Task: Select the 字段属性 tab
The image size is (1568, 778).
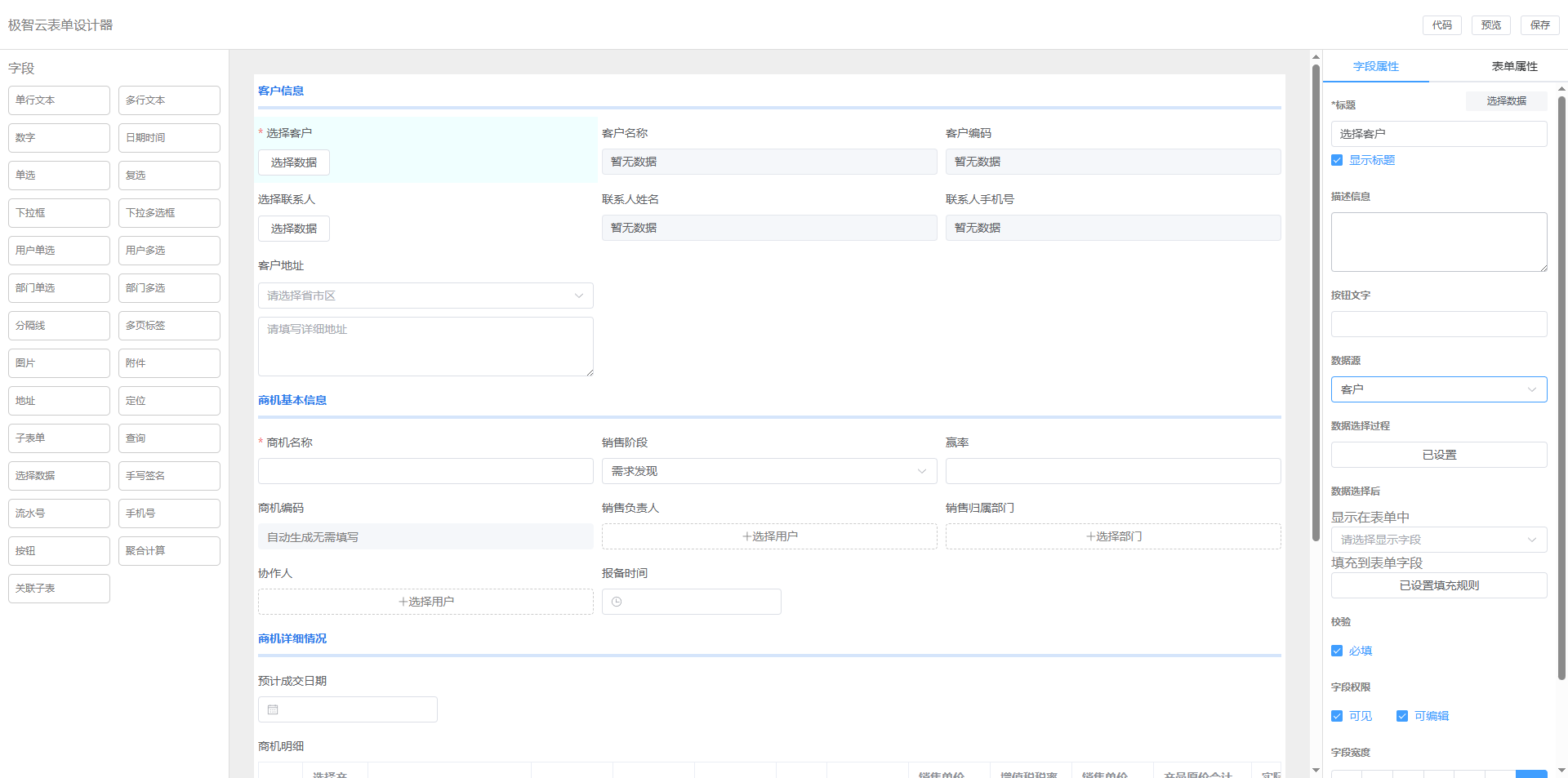Action: coord(1375,66)
